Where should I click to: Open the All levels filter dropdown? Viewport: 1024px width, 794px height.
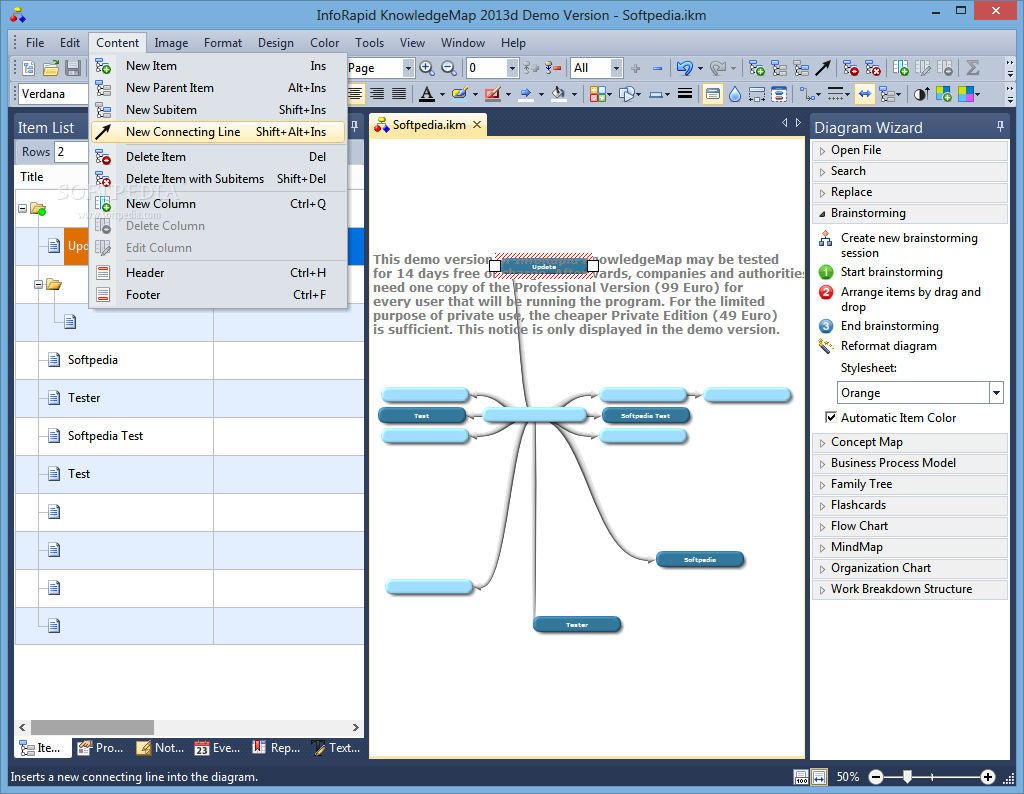(616, 68)
